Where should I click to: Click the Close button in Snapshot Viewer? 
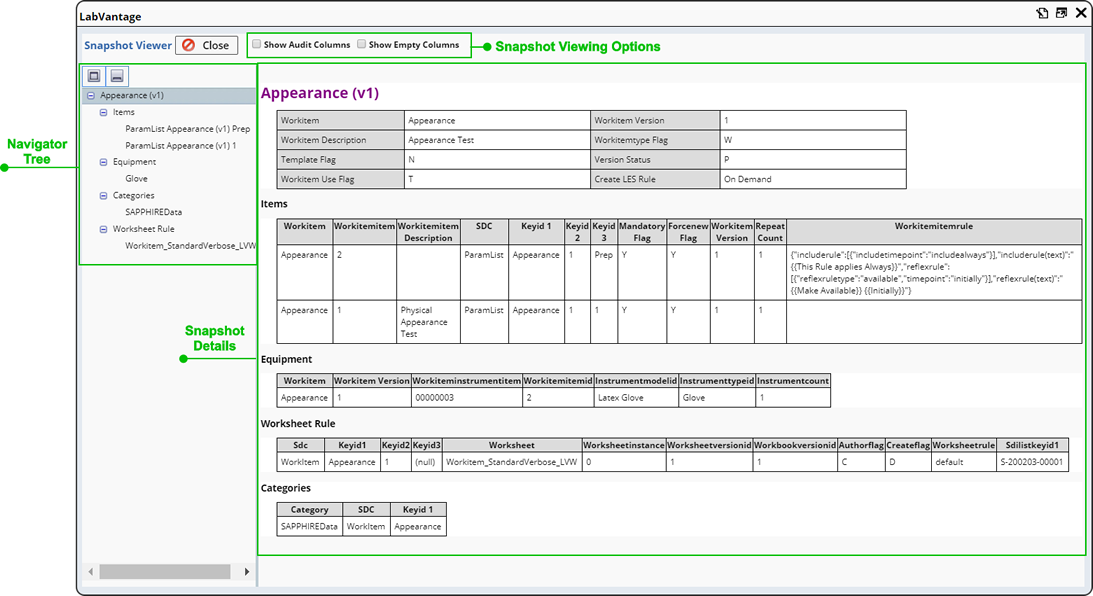pos(206,45)
